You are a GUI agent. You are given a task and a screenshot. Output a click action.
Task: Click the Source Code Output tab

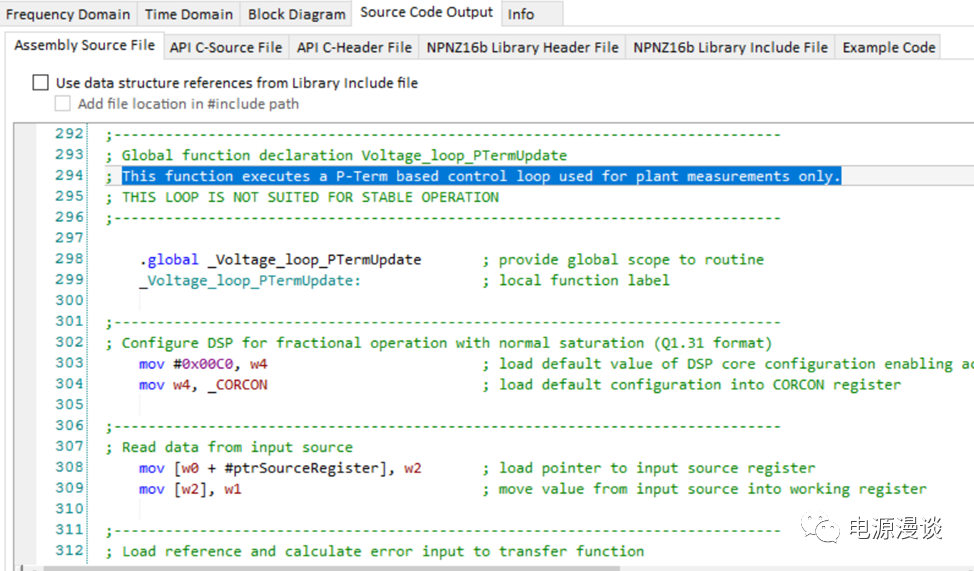426,13
